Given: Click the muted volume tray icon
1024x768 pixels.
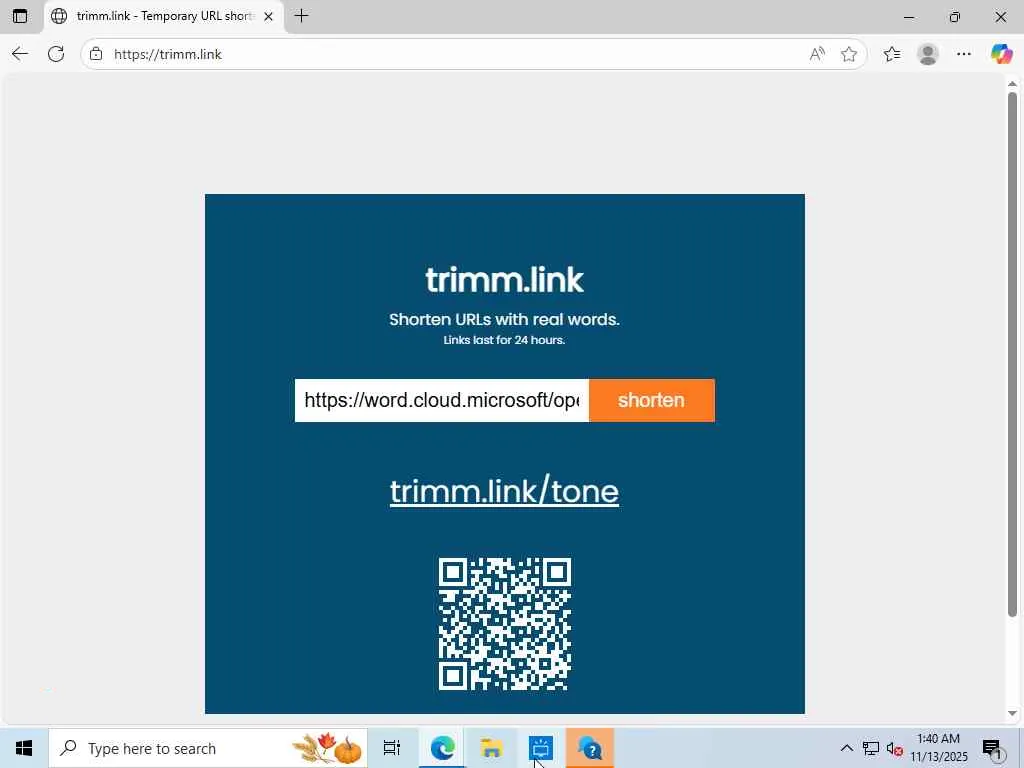Looking at the screenshot, I should (894, 748).
